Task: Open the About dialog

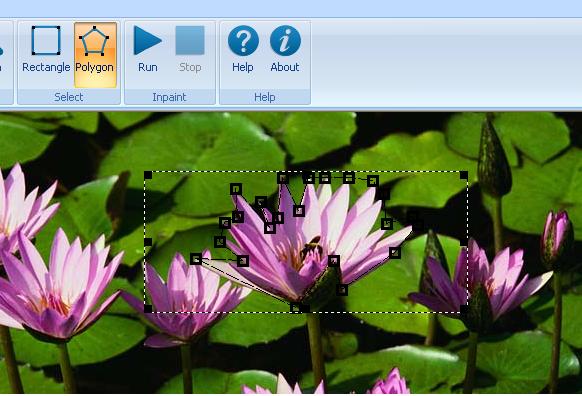Action: [x=285, y=49]
